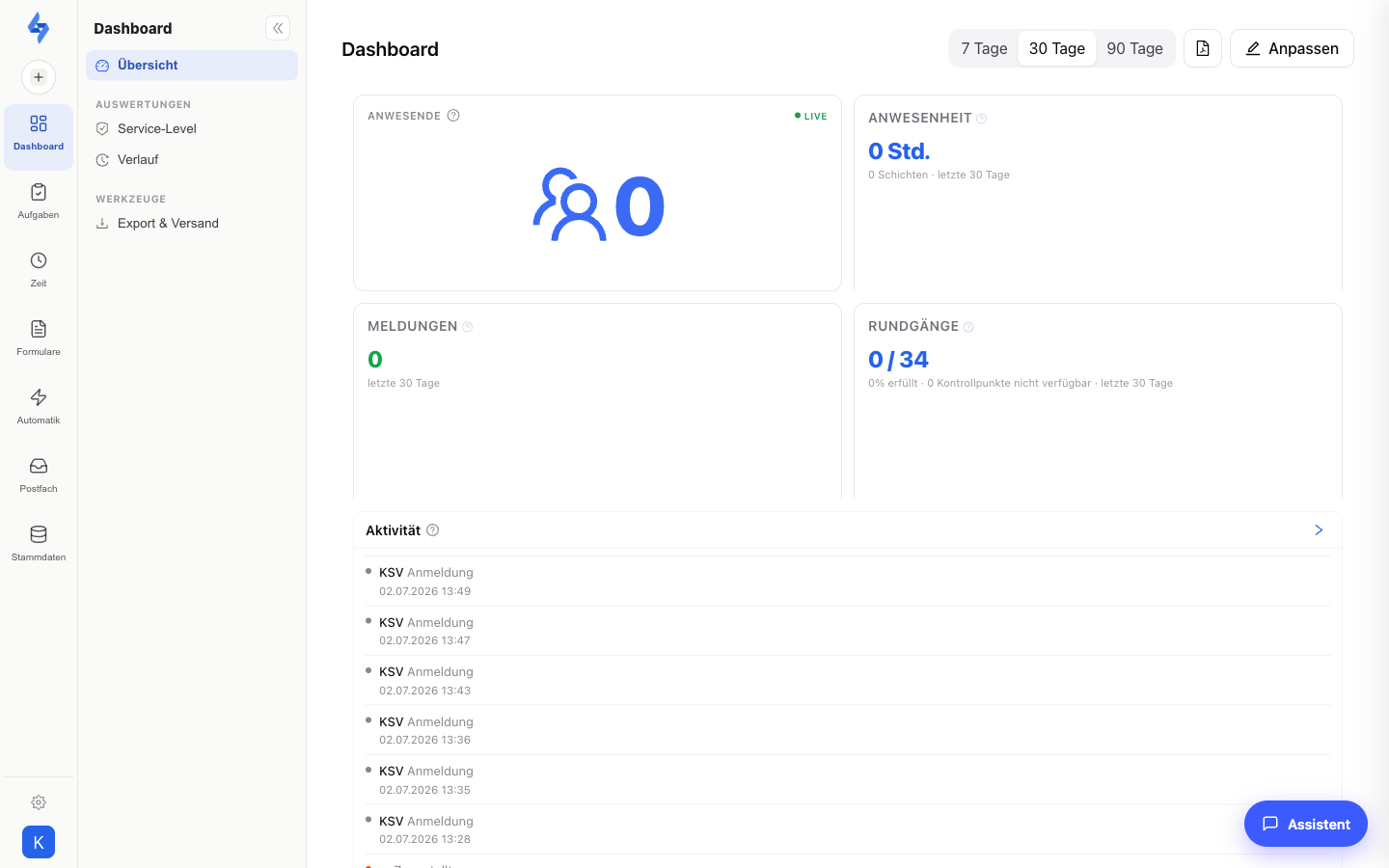Select the KSV Anmeldung entry at 13:36
Image resolution: width=1389 pixels, height=868 pixels.
(x=848, y=730)
